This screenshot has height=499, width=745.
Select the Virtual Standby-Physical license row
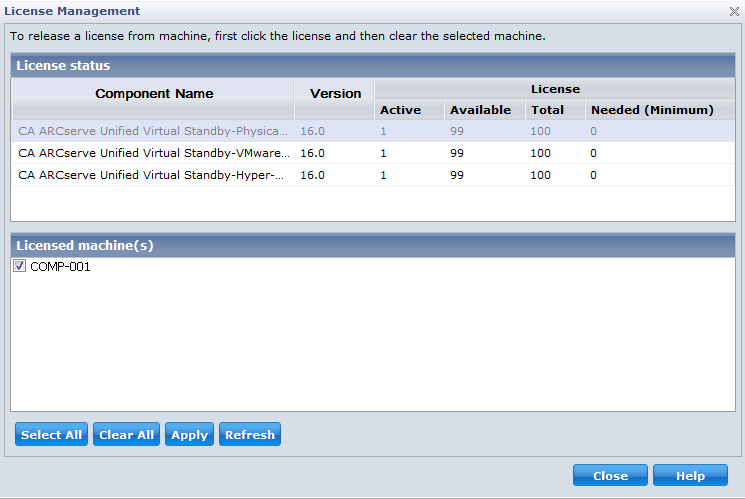tap(154, 131)
